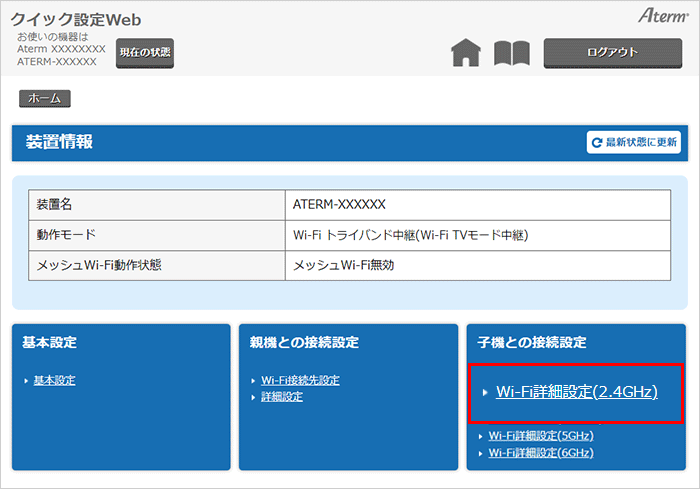Click the Wi-Fi トライバンド中継 mode value
Viewport: 700px width, 489px height.
tap(410, 235)
